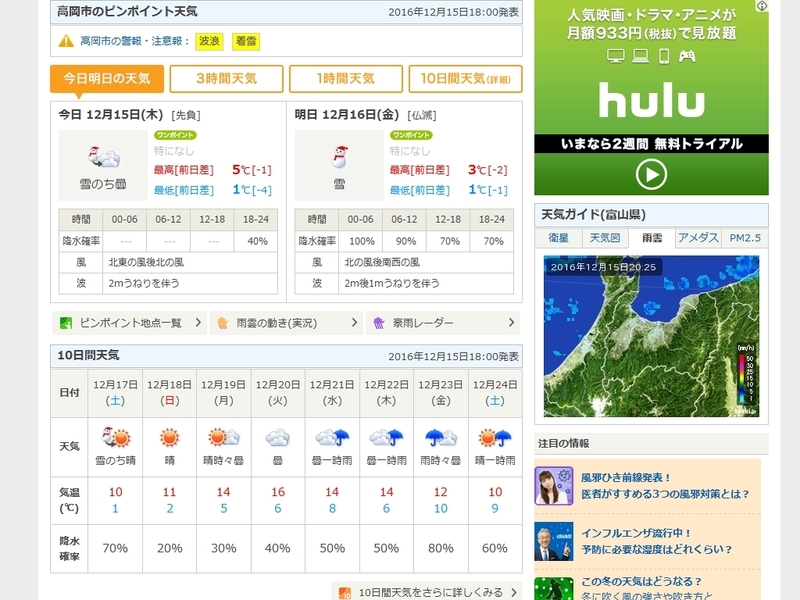This screenshot has height=600, width=800.
Task: Select the PM2.5 tab in 天気ガイド
Action: [745, 238]
